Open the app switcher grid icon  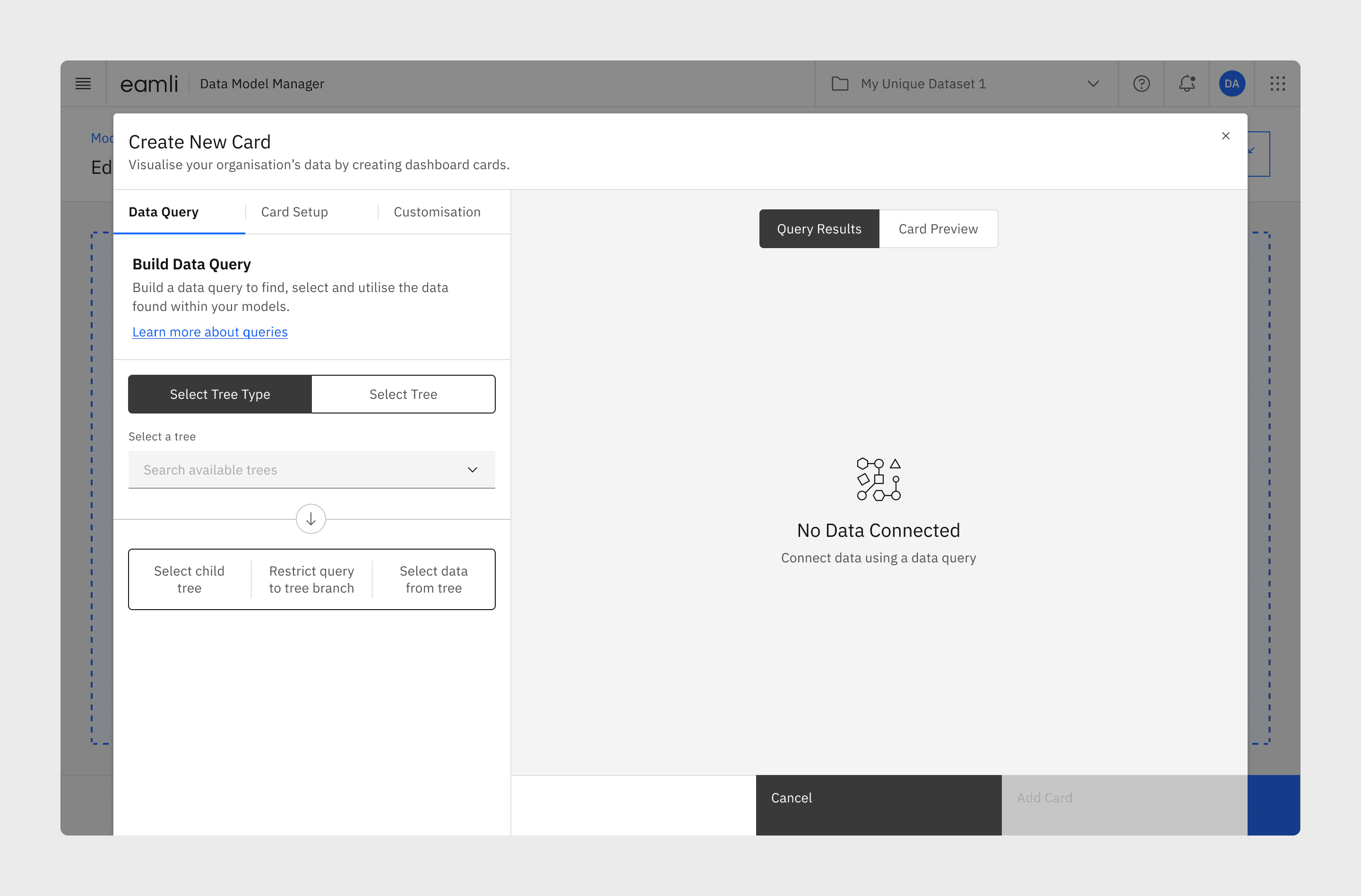[x=1277, y=84]
